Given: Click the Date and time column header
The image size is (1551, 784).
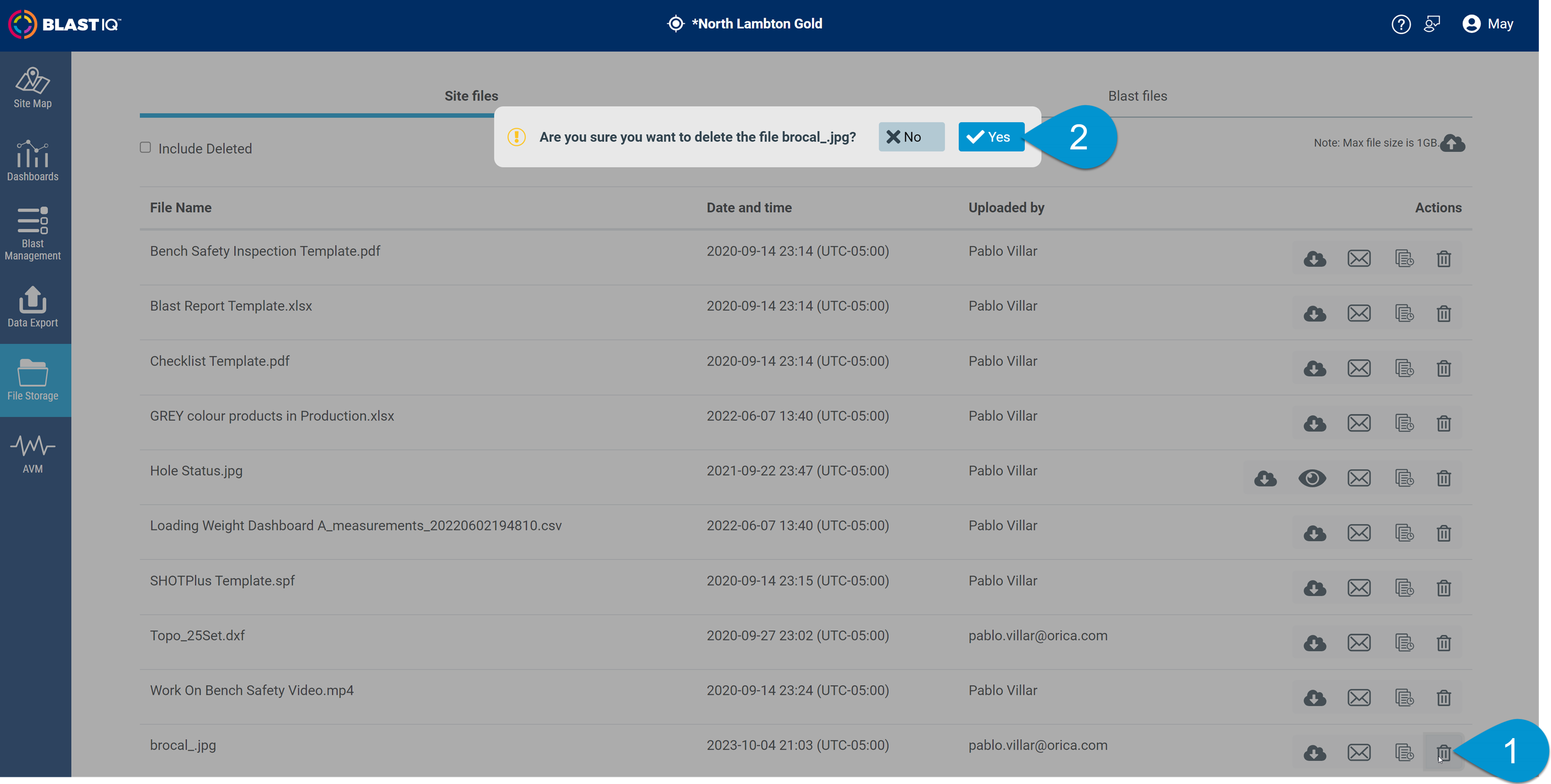Looking at the screenshot, I should (749, 208).
